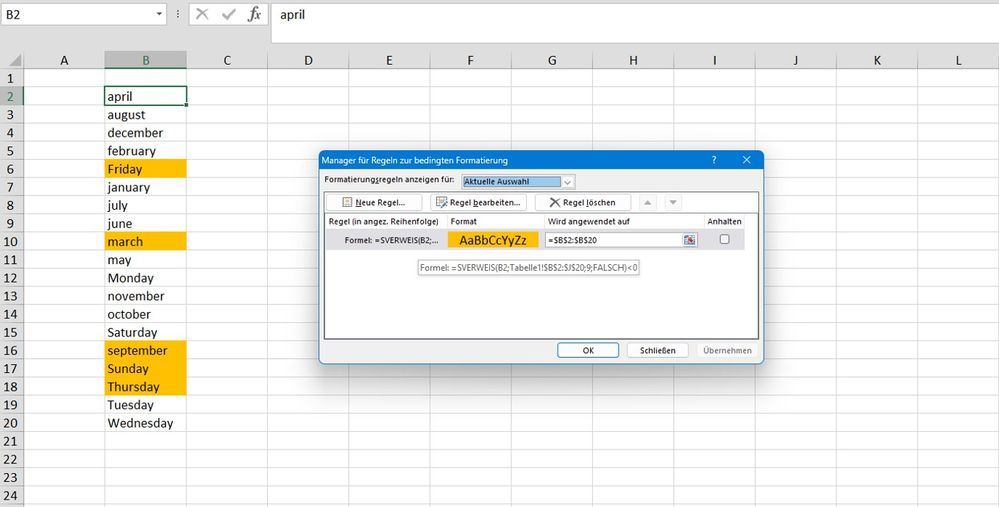Move rule down with the down arrow
The width and height of the screenshot is (999, 507).
673,203
